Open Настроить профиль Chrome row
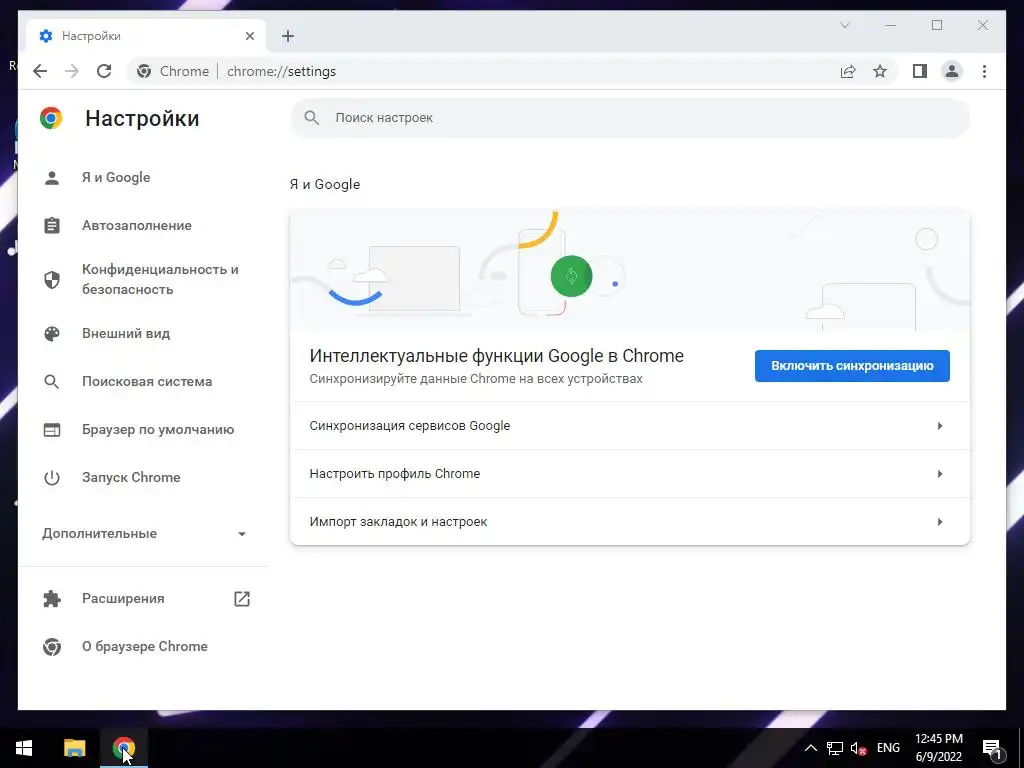The width and height of the screenshot is (1024, 768). coord(630,473)
